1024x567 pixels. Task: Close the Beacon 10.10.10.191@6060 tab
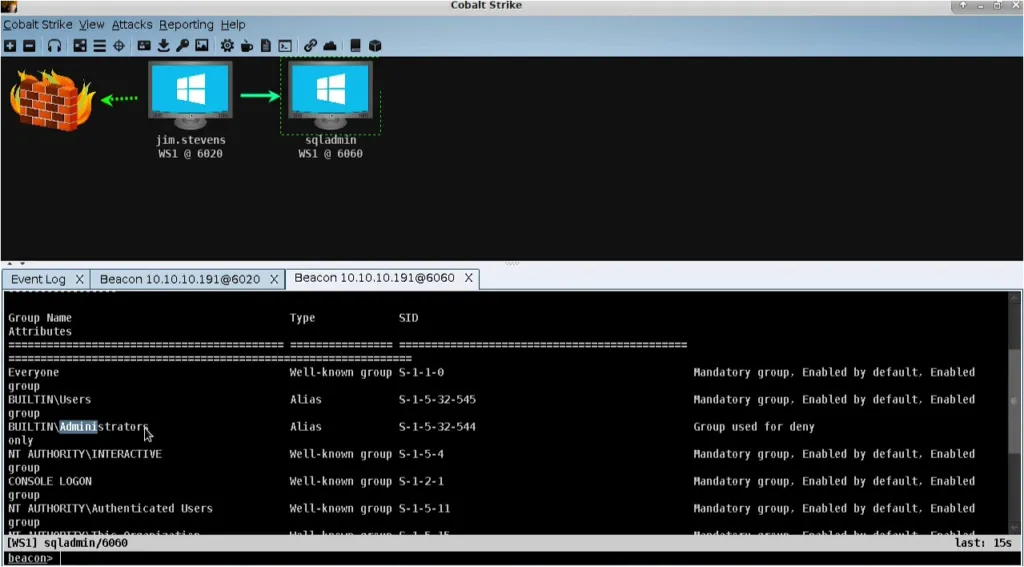[468, 278]
